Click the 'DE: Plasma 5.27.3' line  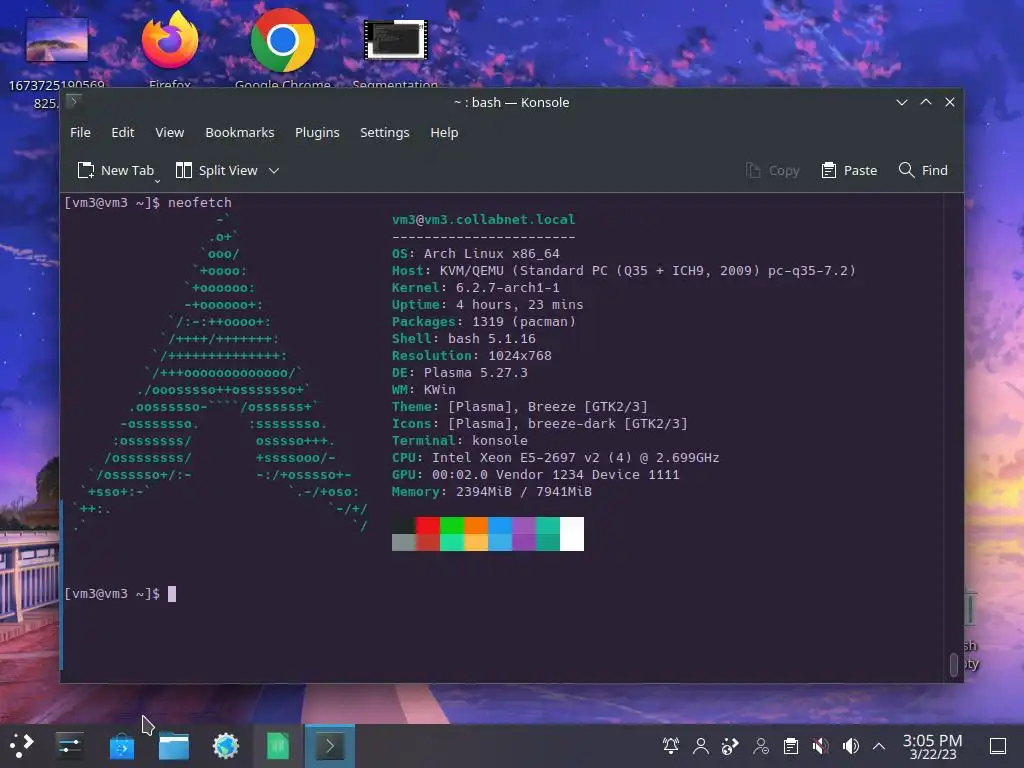[460, 372]
